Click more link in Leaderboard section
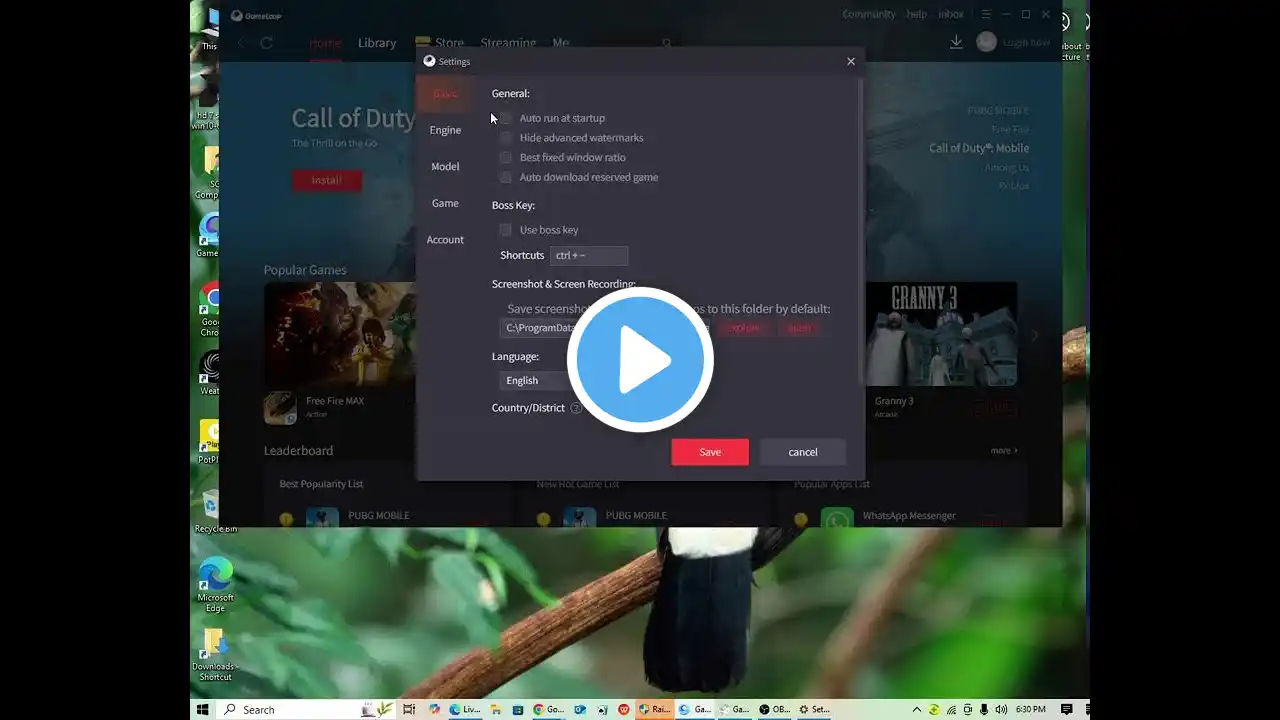 (1004, 451)
